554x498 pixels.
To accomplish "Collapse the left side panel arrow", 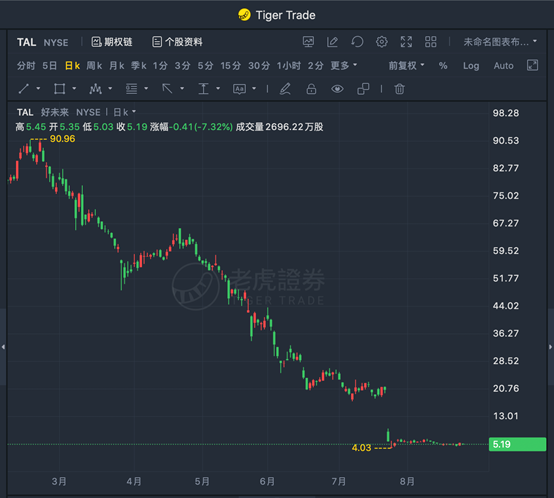I will click(x=3, y=347).
